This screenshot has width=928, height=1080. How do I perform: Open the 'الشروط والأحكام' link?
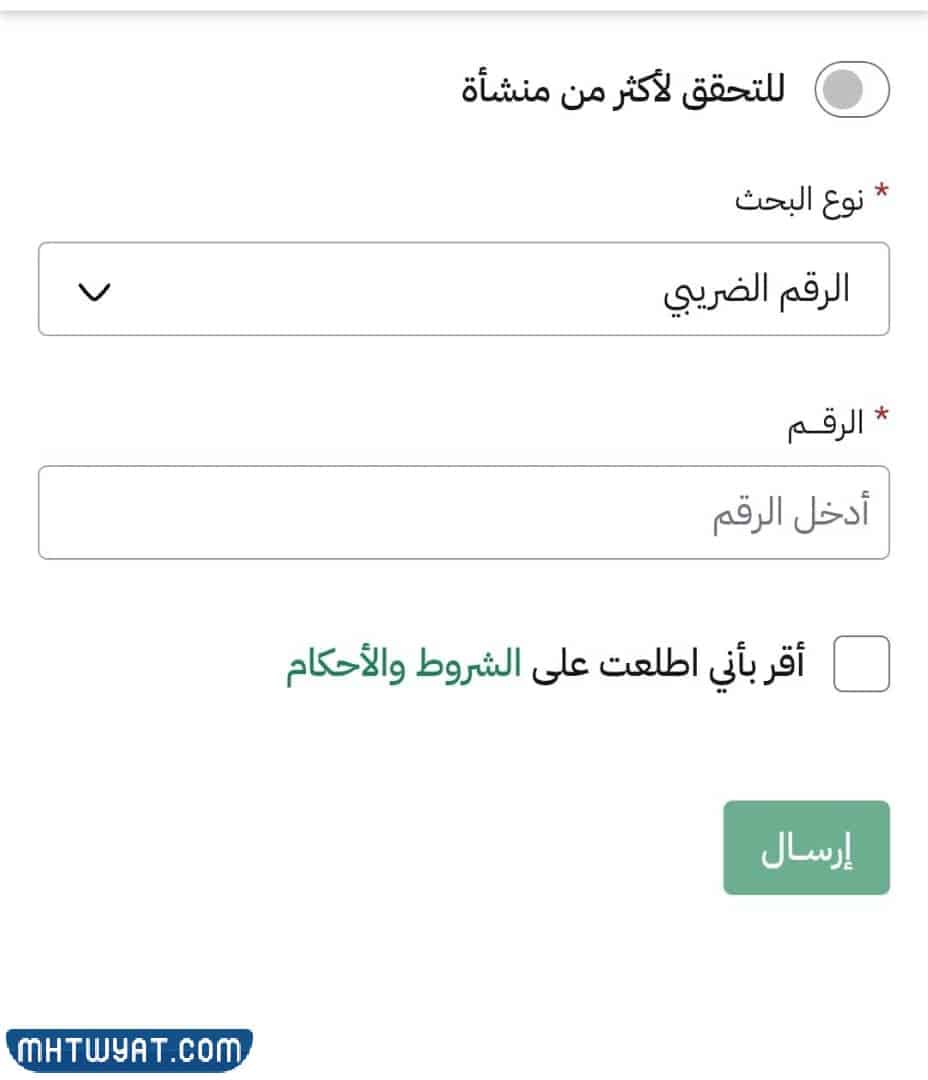click(x=403, y=666)
